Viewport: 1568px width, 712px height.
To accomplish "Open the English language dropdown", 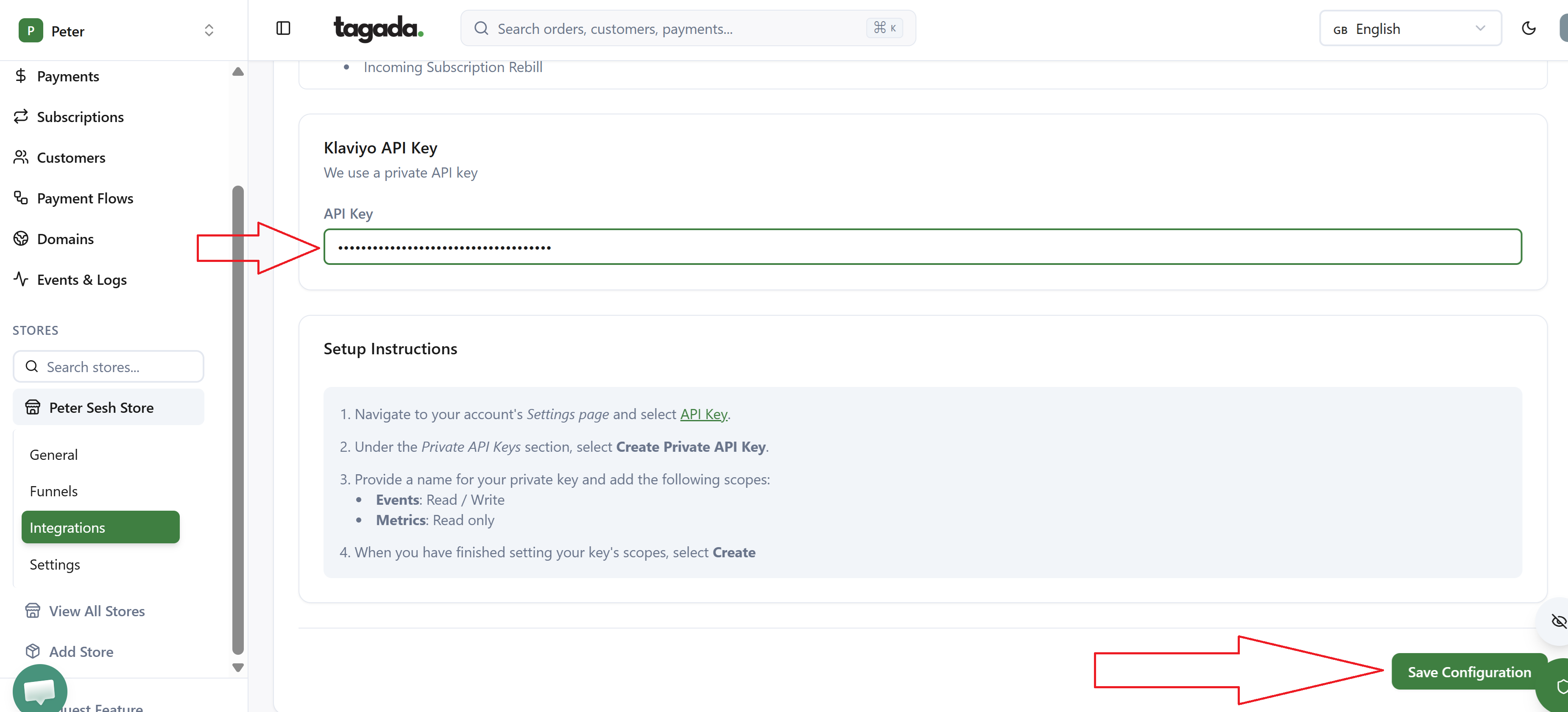I will pyautogui.click(x=1410, y=28).
